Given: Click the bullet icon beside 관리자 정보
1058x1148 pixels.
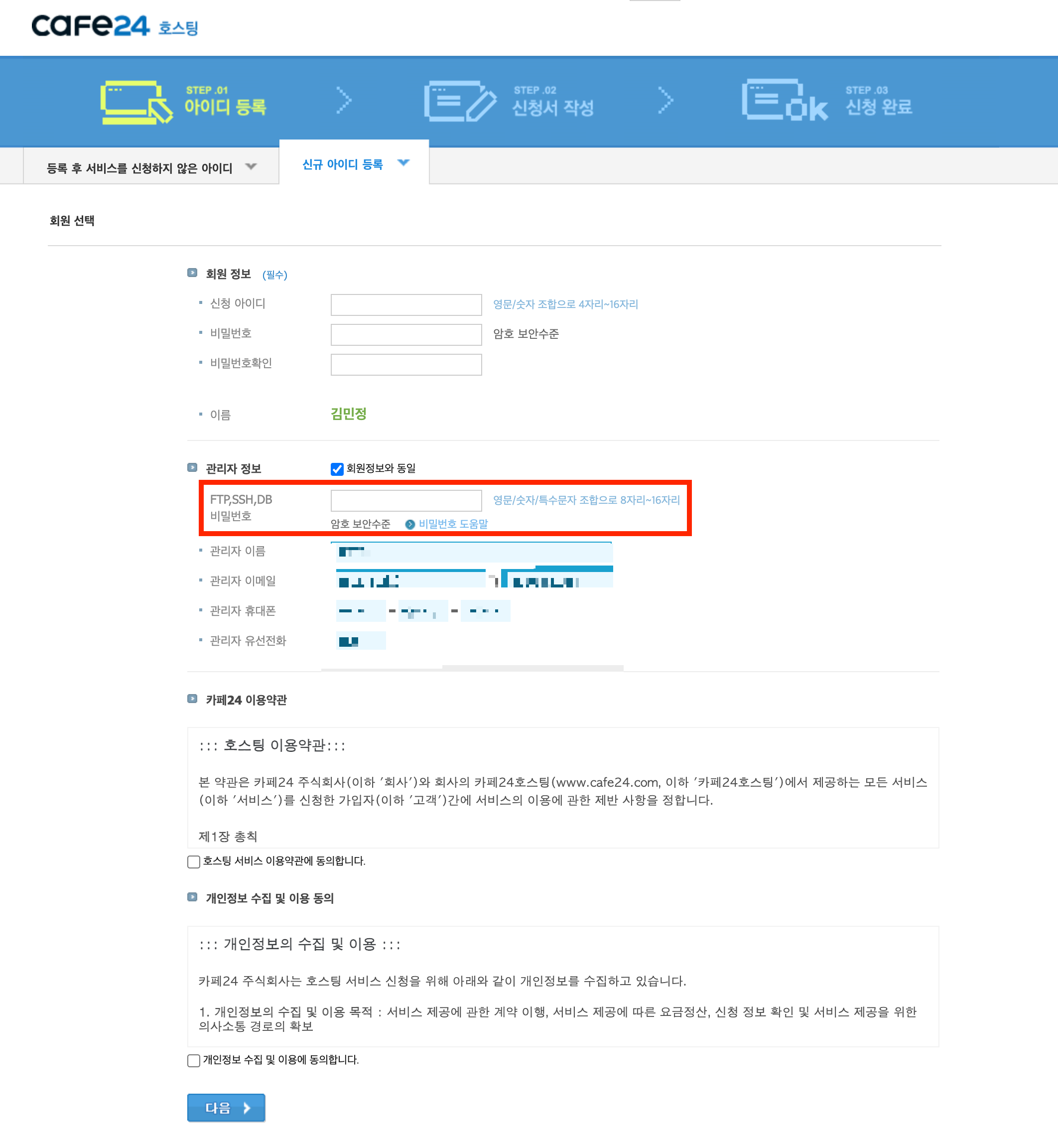Looking at the screenshot, I should [x=192, y=468].
